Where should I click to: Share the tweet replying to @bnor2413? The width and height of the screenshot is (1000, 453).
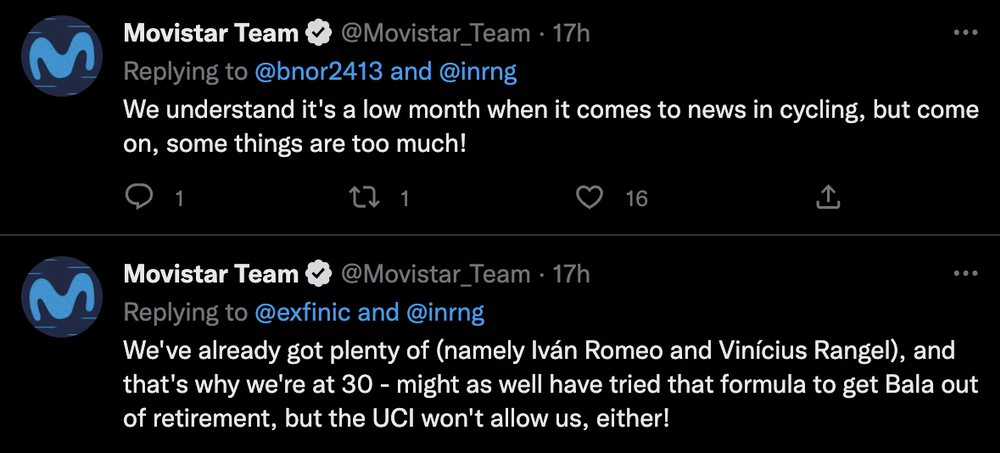point(828,198)
